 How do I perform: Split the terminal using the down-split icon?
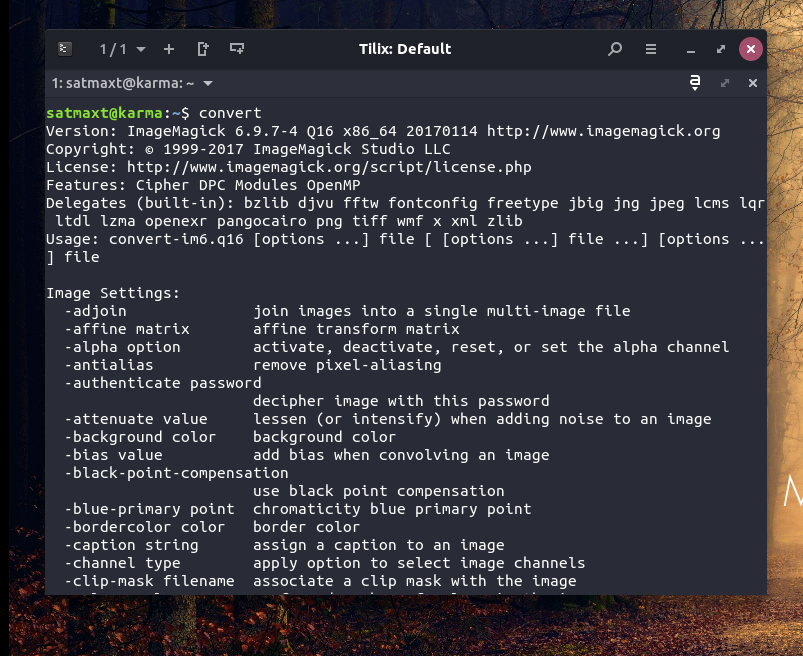[237, 48]
